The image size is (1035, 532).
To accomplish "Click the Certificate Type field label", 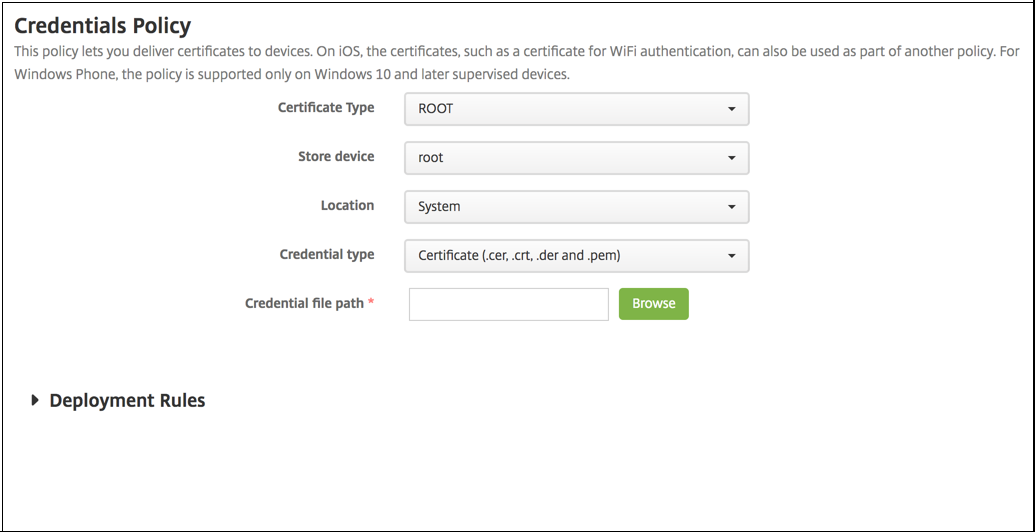I will 326,108.
